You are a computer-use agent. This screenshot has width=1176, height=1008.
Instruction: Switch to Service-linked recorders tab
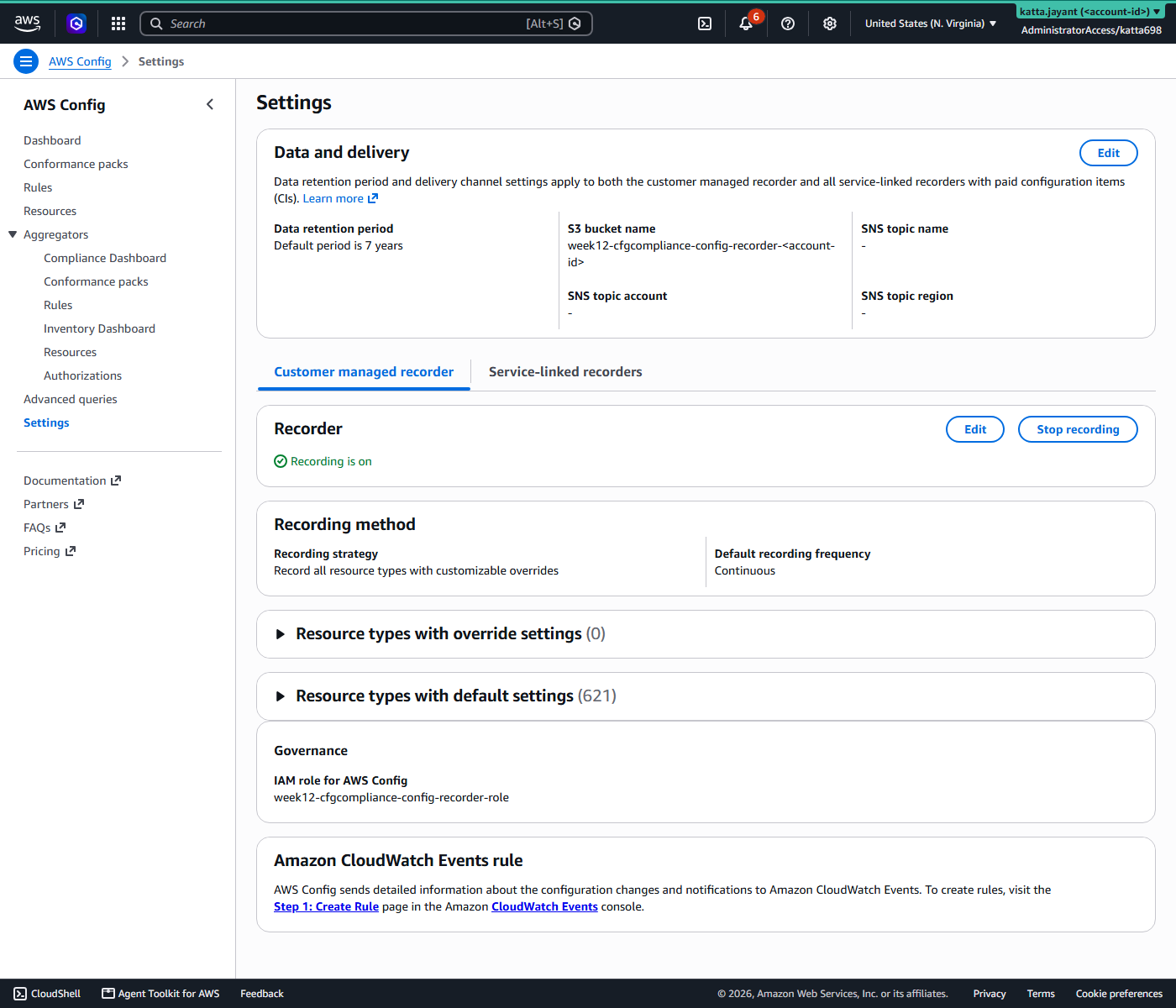point(565,371)
